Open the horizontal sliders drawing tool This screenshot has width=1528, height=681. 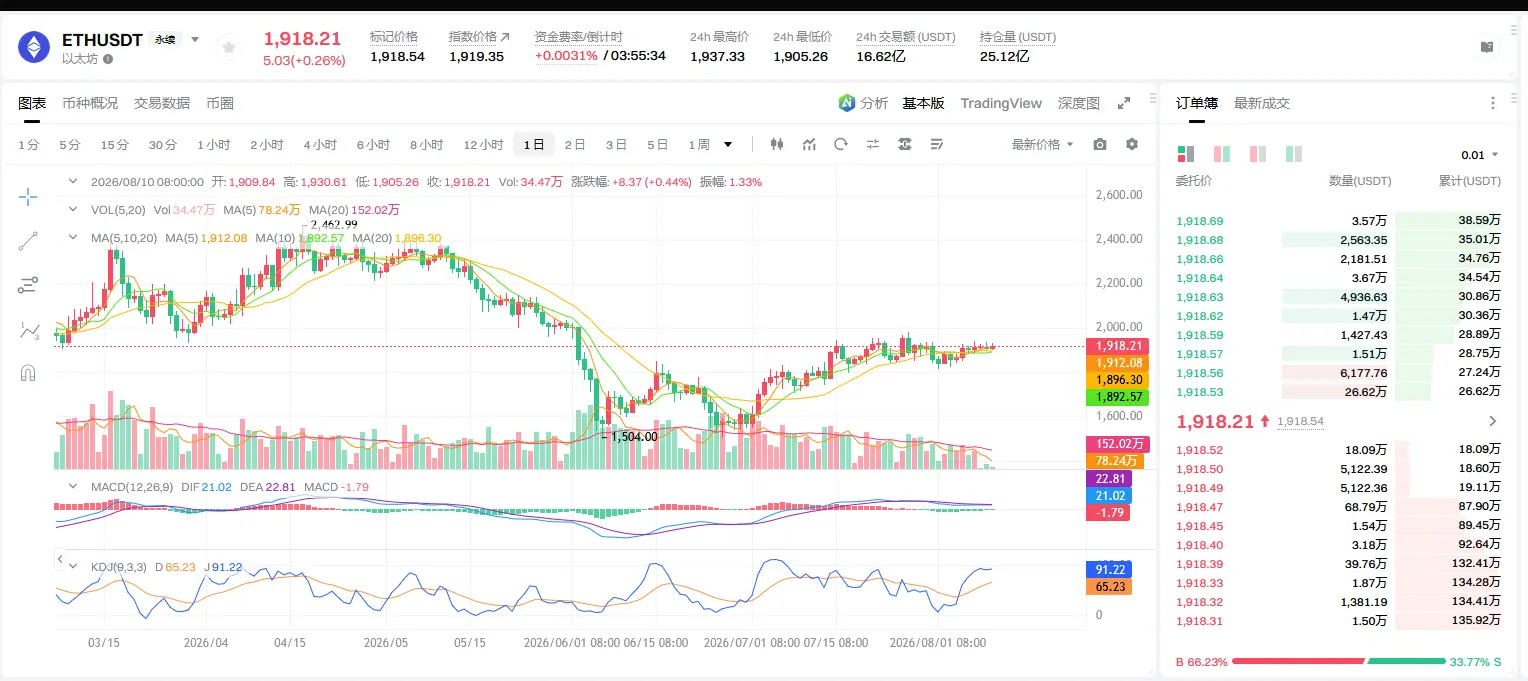pos(28,286)
